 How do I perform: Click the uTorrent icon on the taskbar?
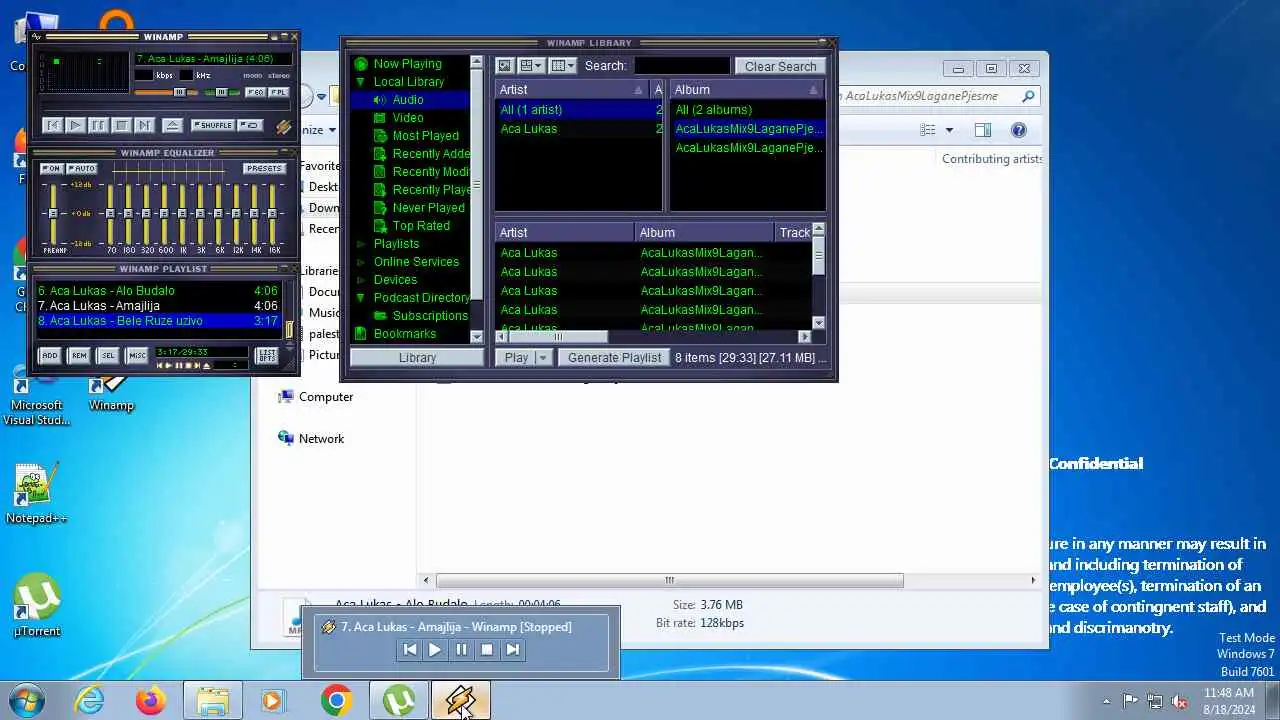pos(398,701)
